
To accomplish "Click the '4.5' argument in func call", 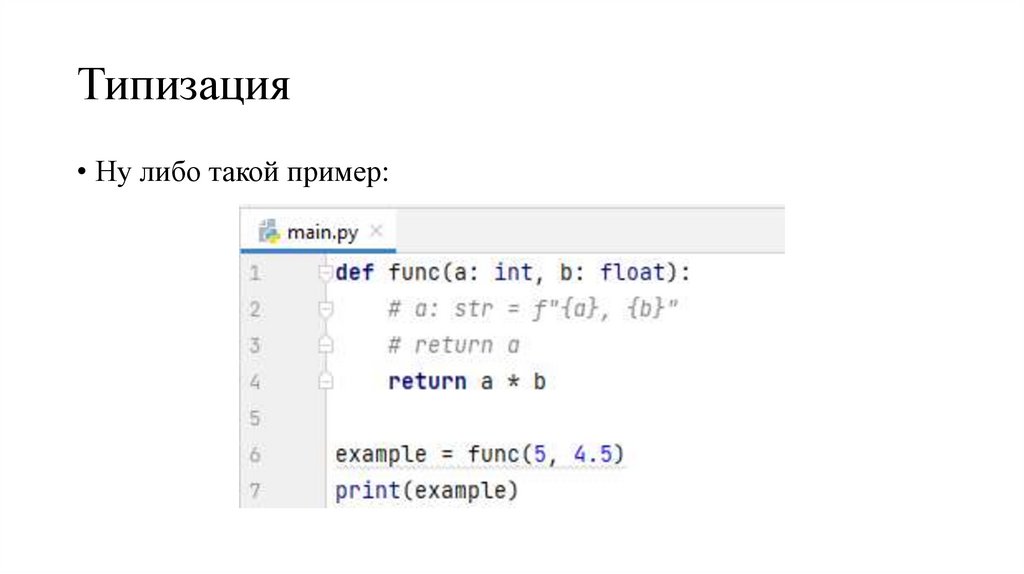I will pos(594,455).
